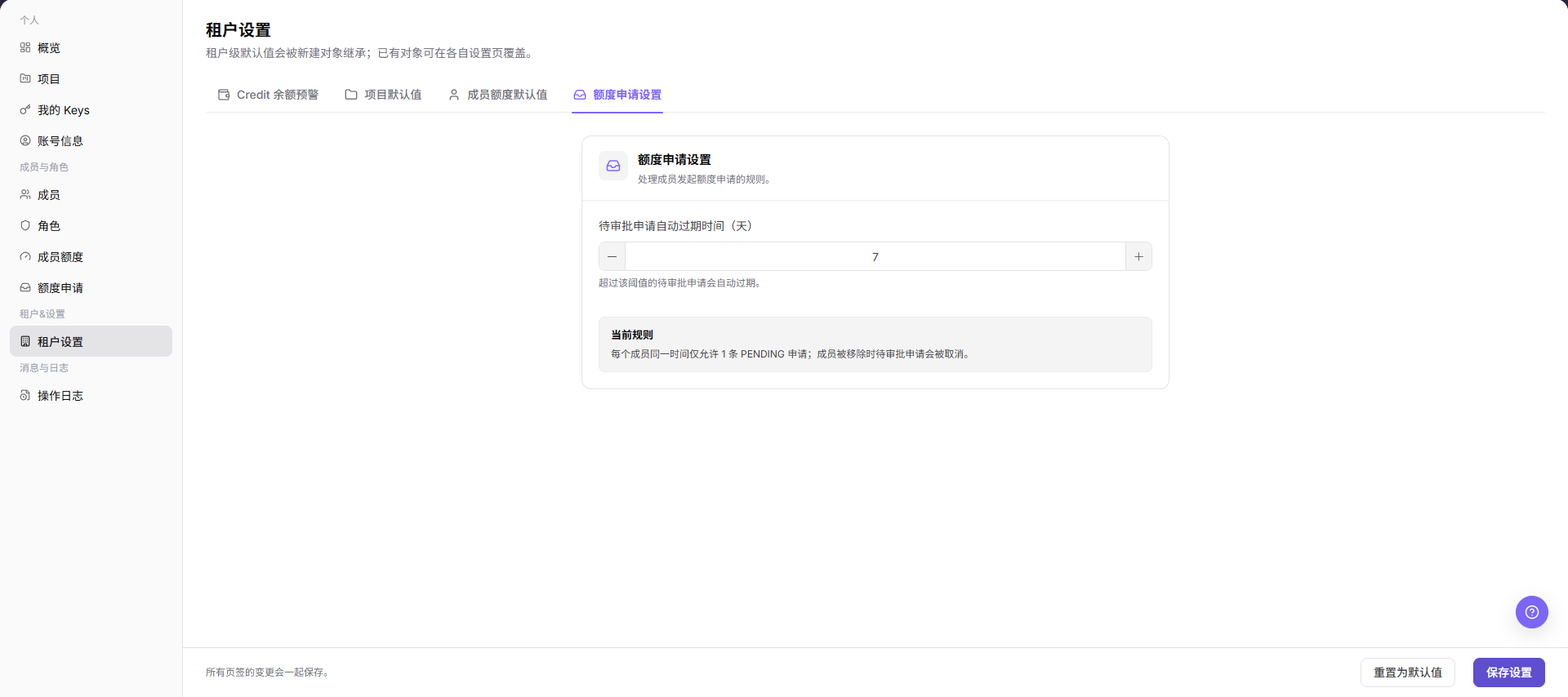Click the building icon beside 租户设置
Screen dimensions: 1568x697
[x=25, y=341]
